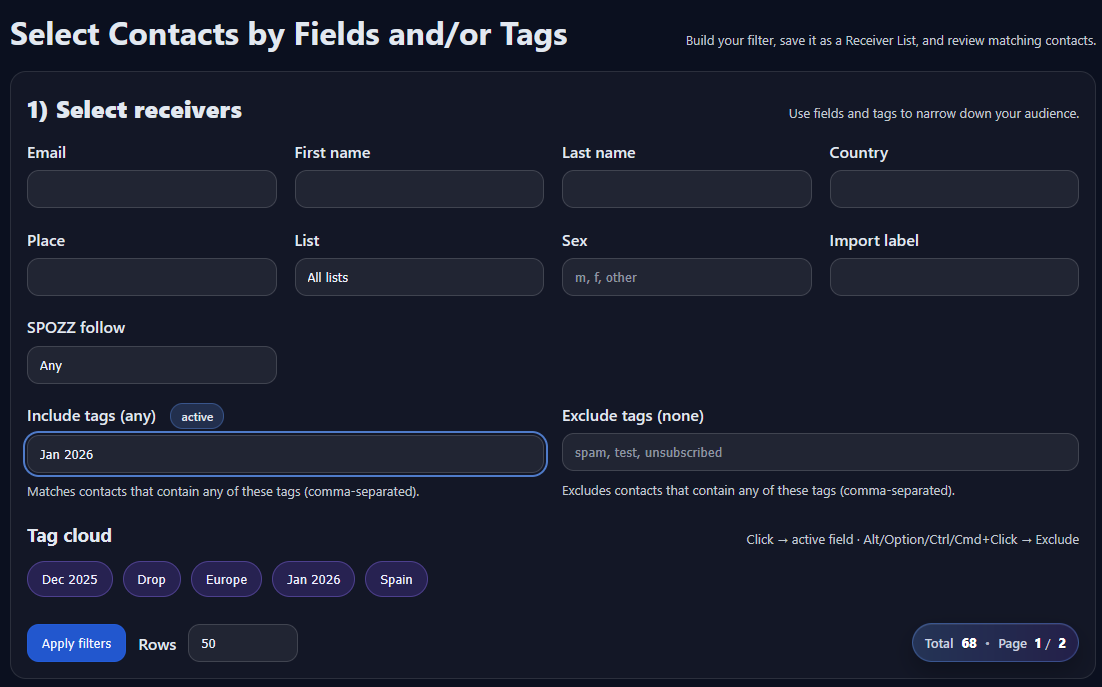Focus the Sex field with m, f, other

pos(686,277)
